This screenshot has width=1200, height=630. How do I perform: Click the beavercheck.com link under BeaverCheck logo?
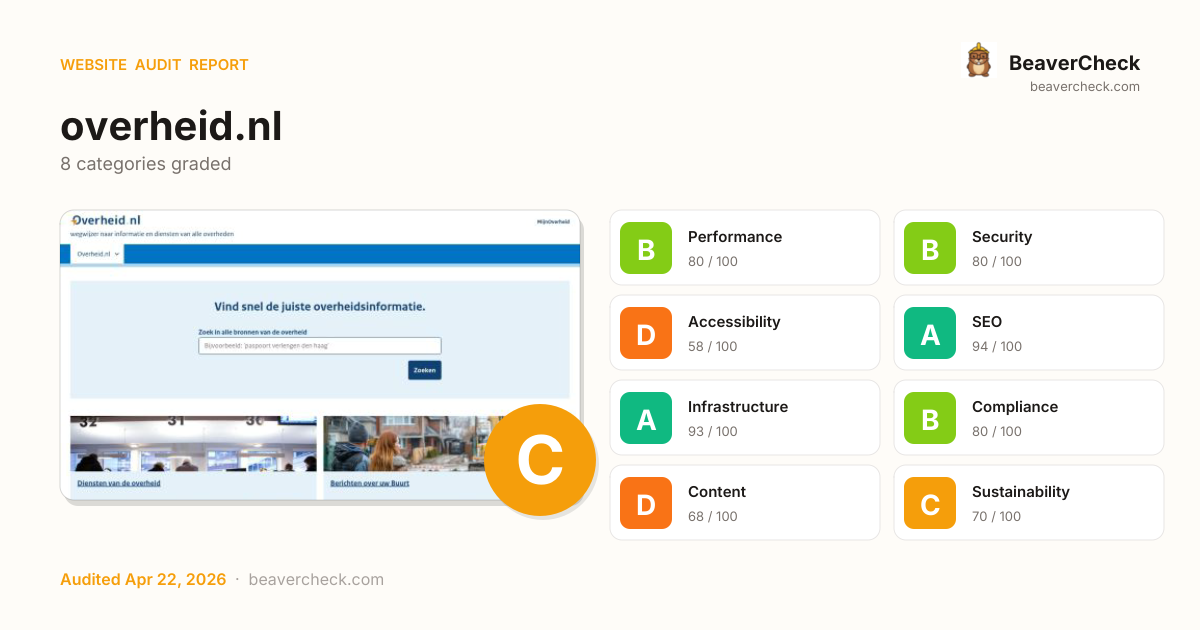1084,87
